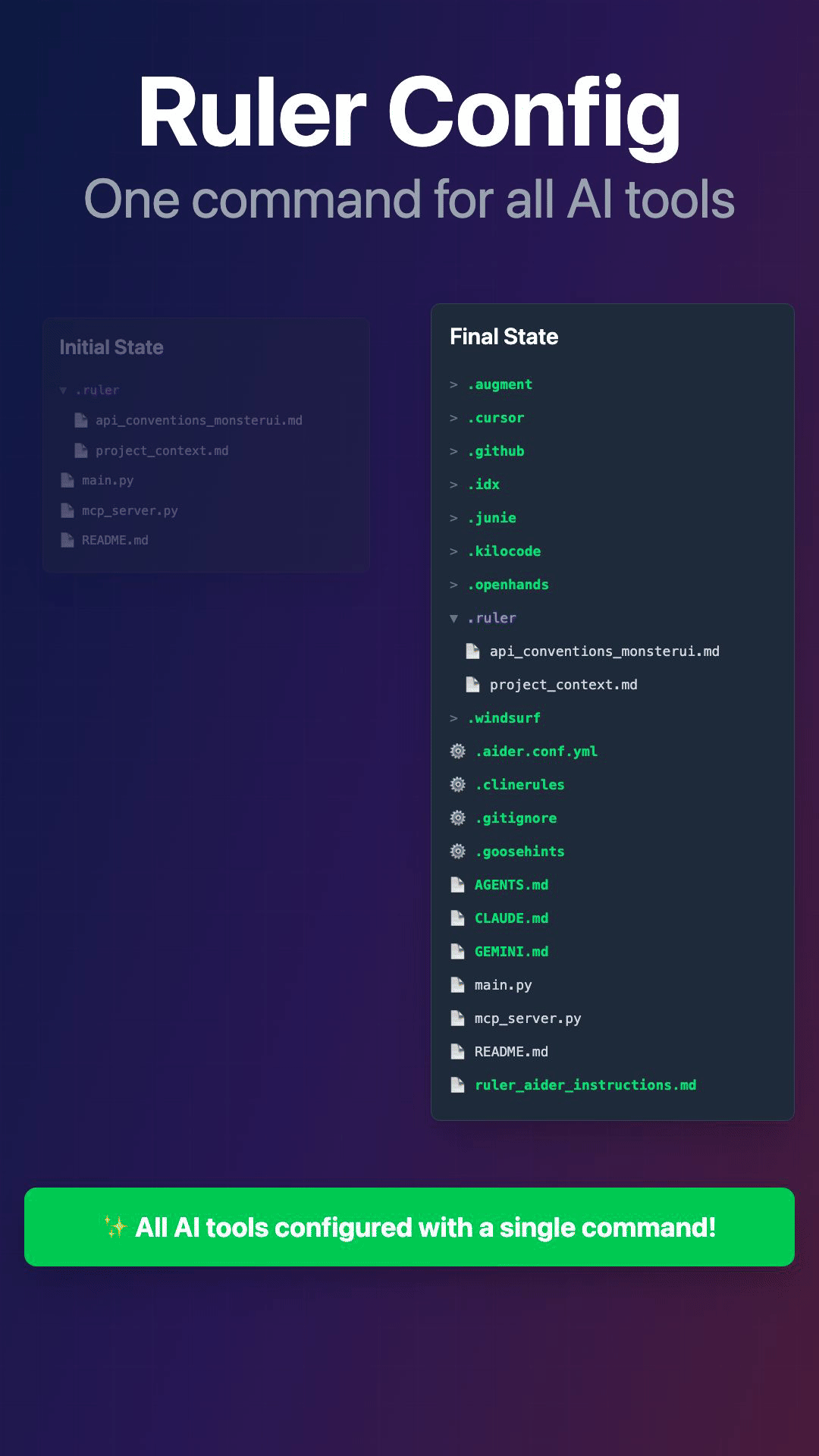Click the file icon beside ruler_aider_instructions.md
This screenshot has height=1456, width=819.
tap(457, 1085)
